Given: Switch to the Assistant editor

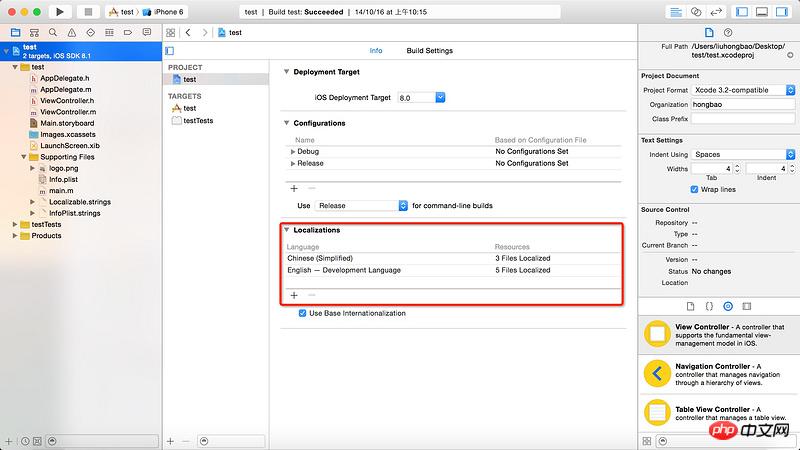Looking at the screenshot, I should click(696, 12).
